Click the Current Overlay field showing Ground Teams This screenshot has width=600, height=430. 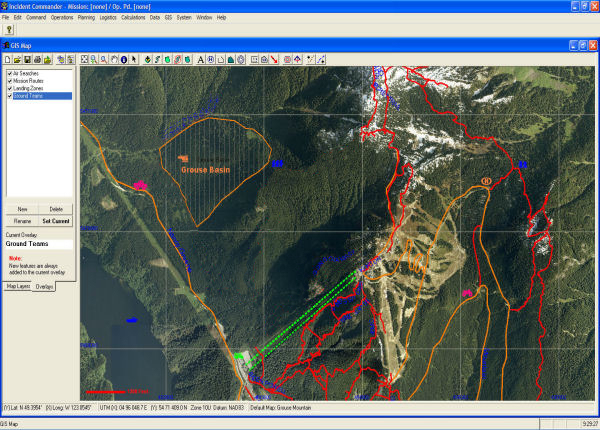tap(39, 244)
